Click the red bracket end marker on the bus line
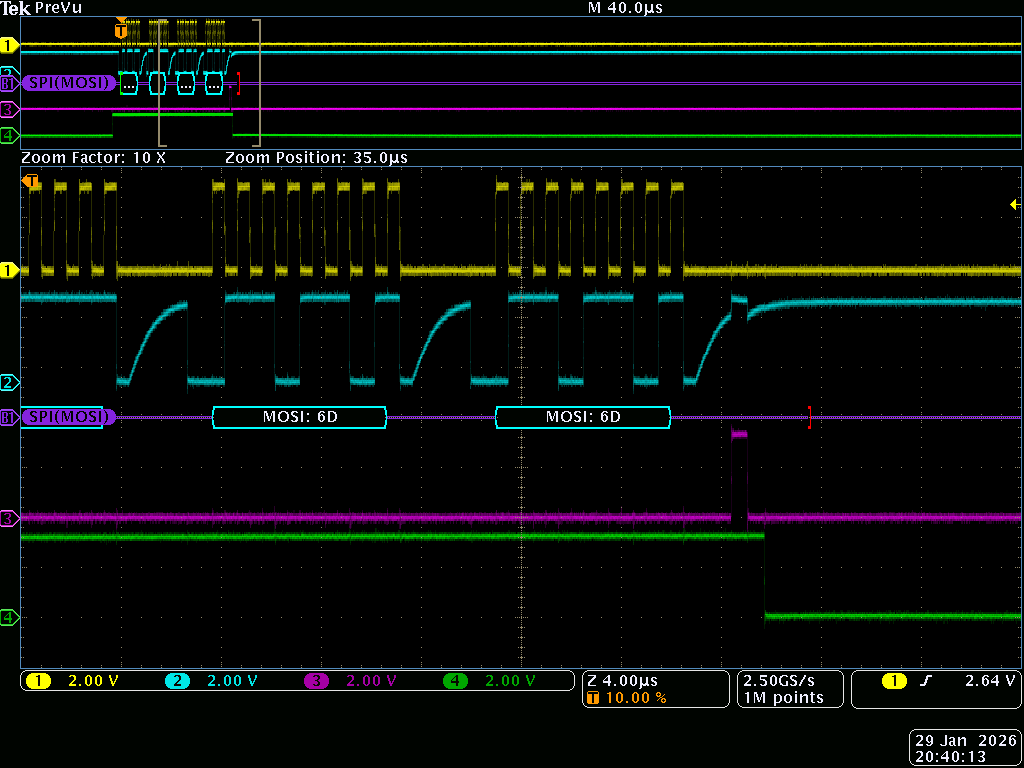1024x768 pixels. click(809, 418)
